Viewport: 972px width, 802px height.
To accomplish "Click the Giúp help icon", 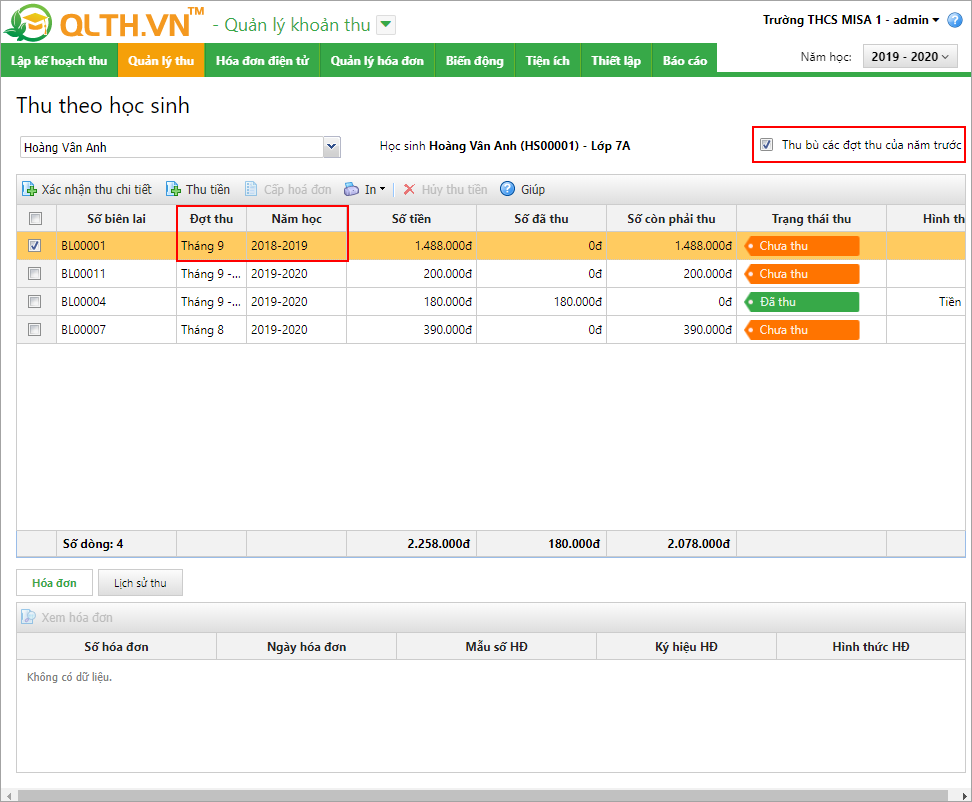I will (508, 189).
